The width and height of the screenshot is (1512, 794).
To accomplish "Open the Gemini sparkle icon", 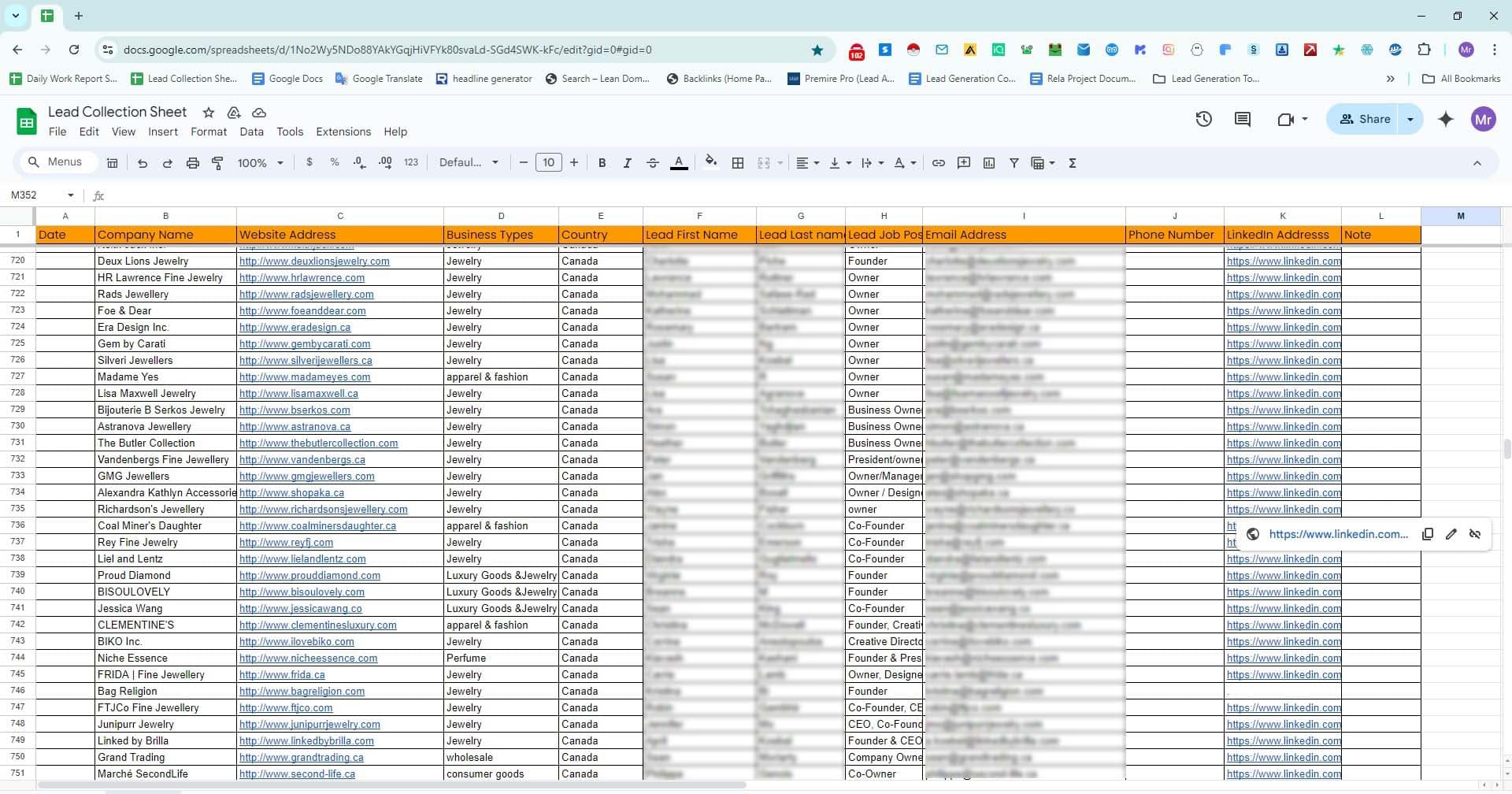I will [x=1446, y=119].
